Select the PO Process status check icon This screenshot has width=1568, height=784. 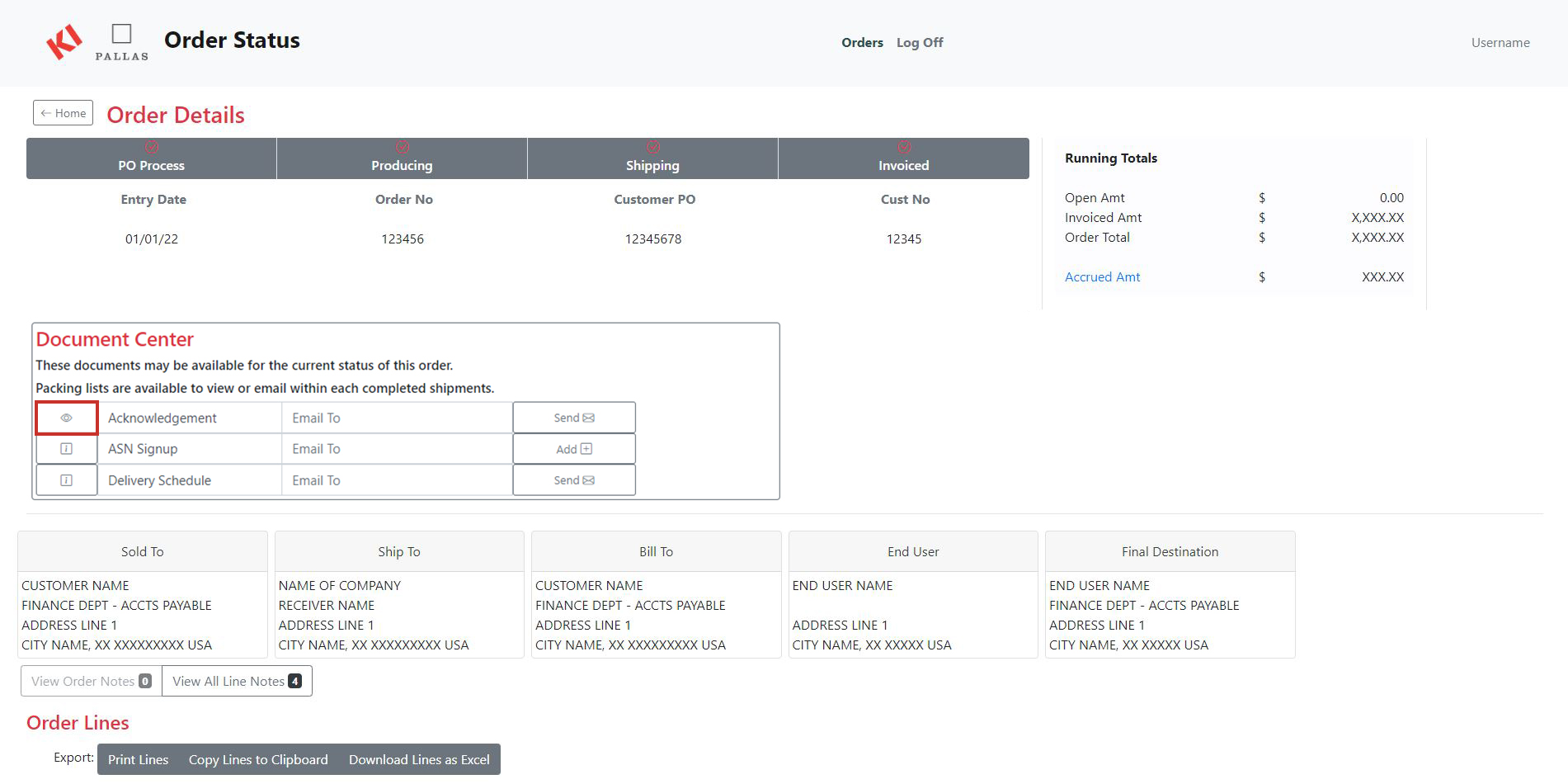tap(152, 146)
